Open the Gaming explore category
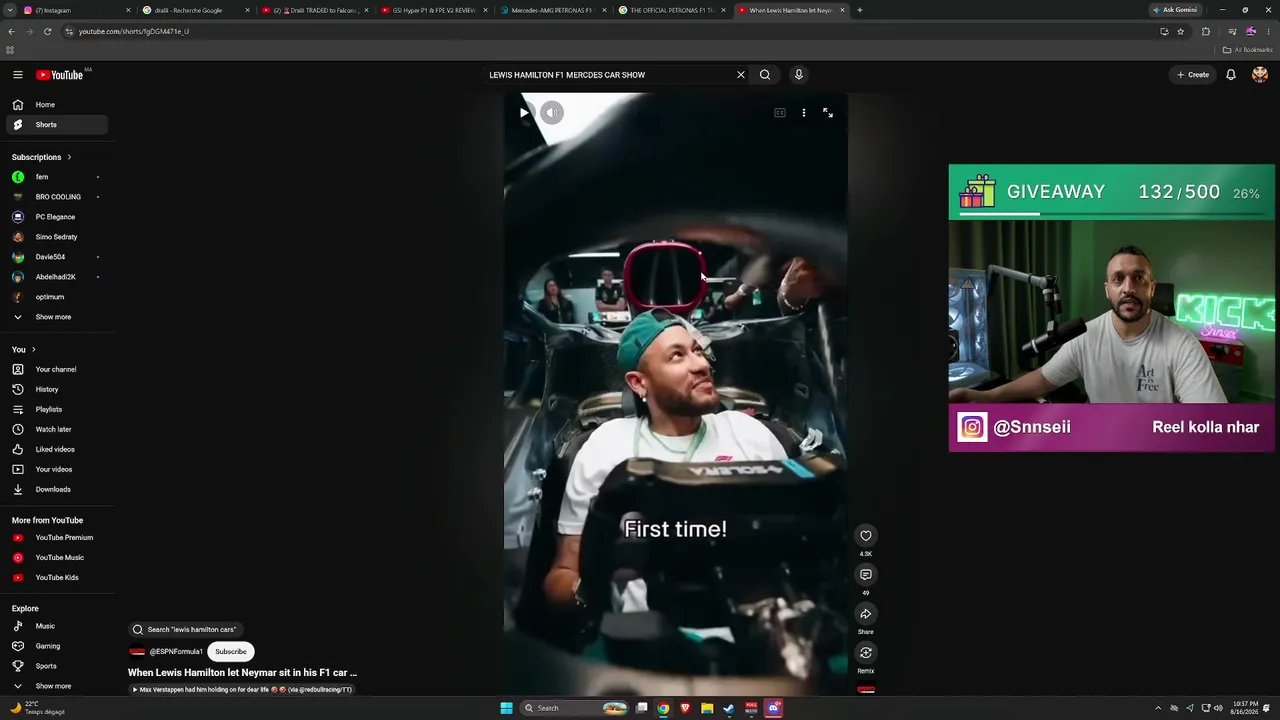This screenshot has height=720, width=1280. click(56, 646)
